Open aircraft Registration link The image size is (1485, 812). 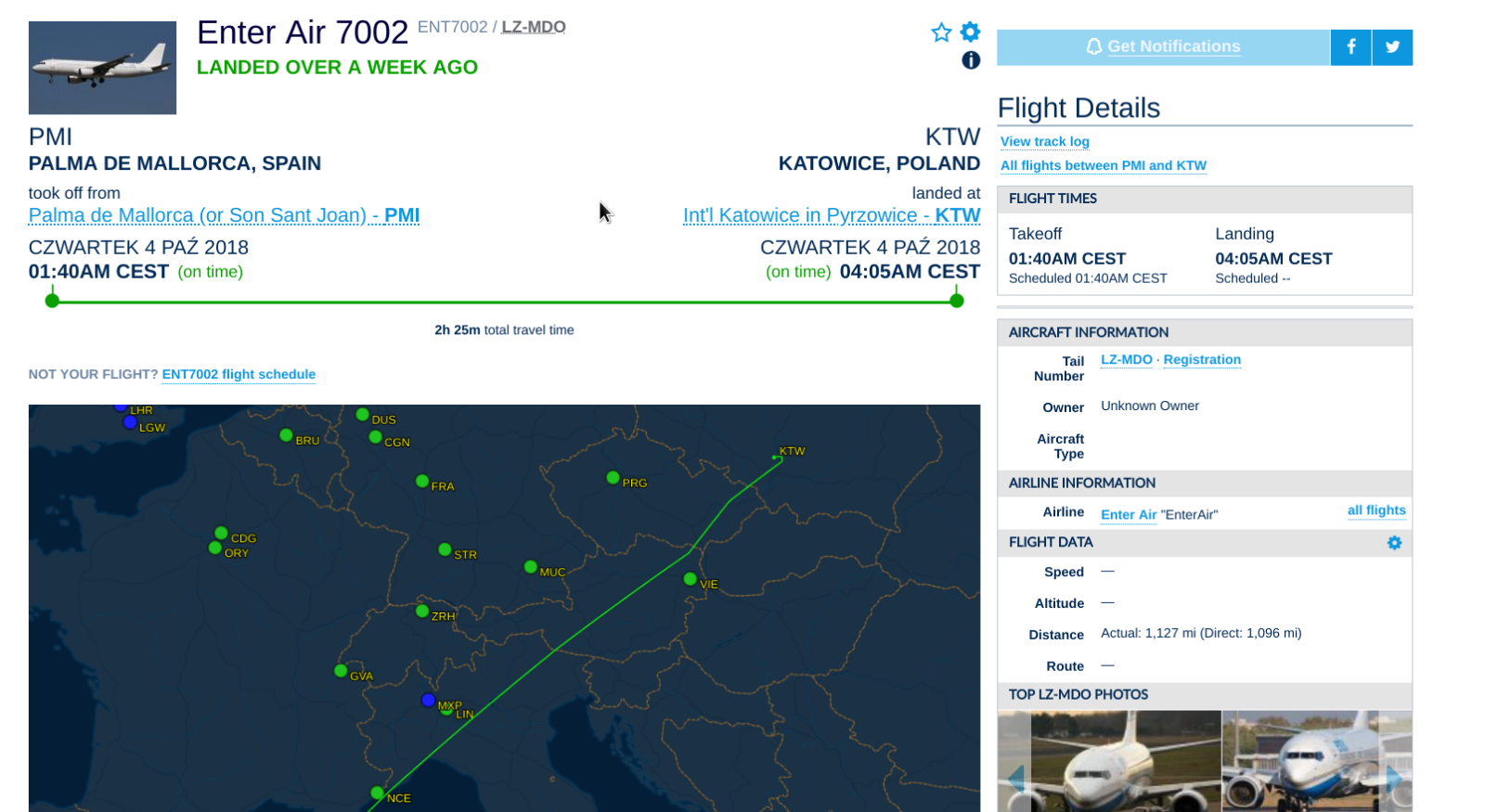coord(1202,360)
